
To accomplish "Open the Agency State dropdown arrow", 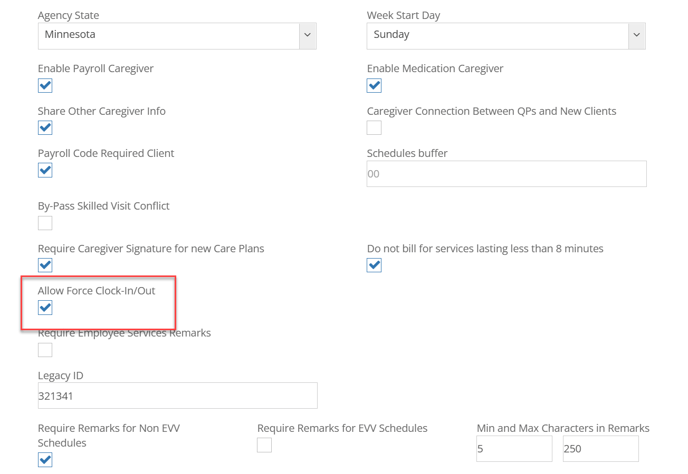I will click(308, 36).
